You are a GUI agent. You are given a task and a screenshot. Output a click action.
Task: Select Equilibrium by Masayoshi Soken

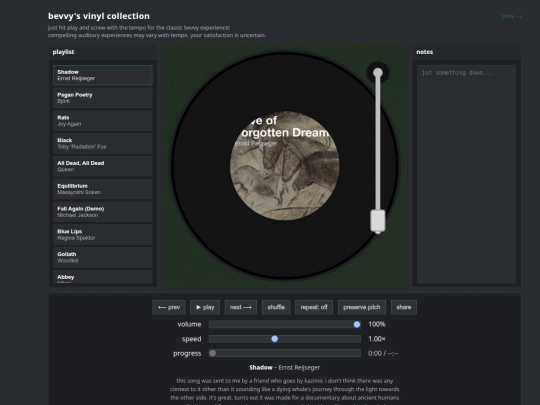pos(103,189)
